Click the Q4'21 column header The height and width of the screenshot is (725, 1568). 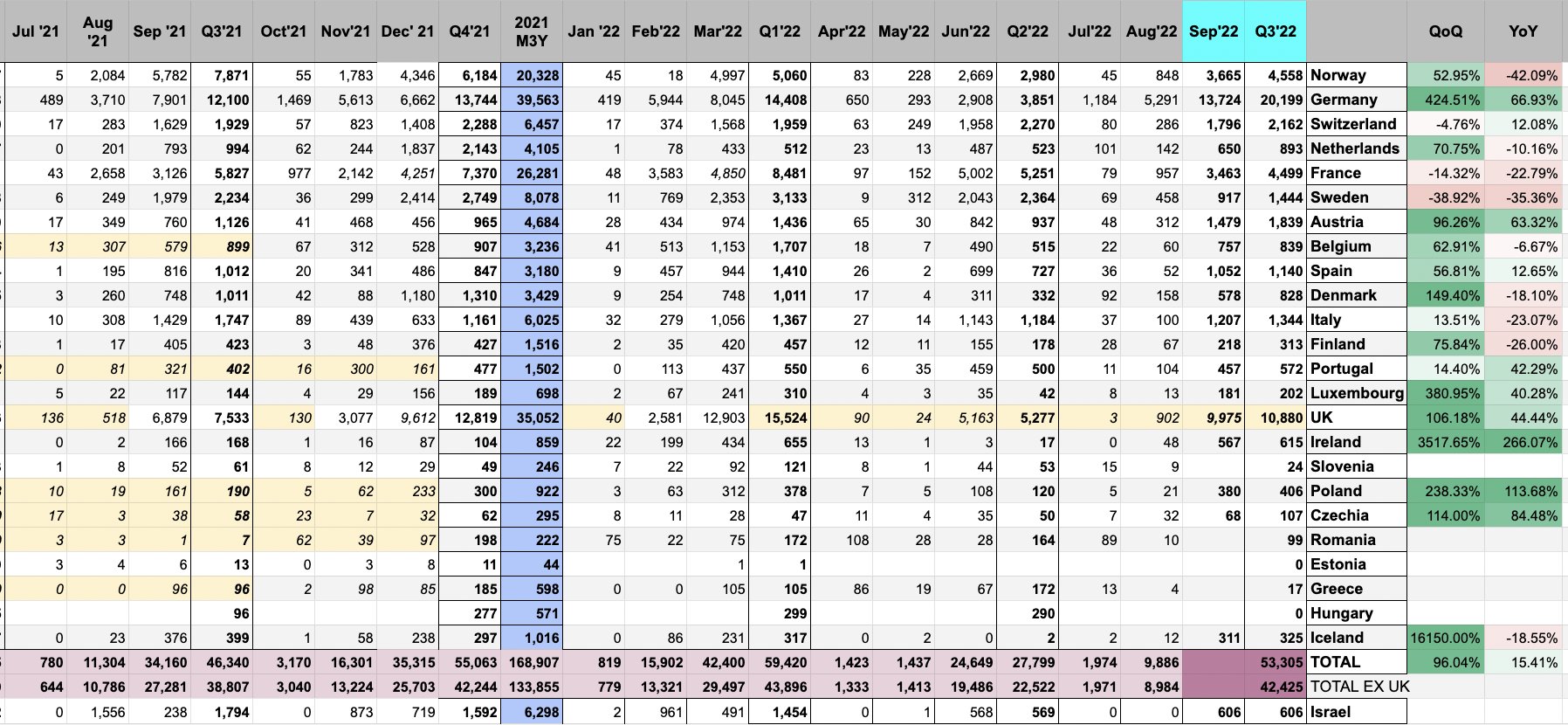[470, 31]
